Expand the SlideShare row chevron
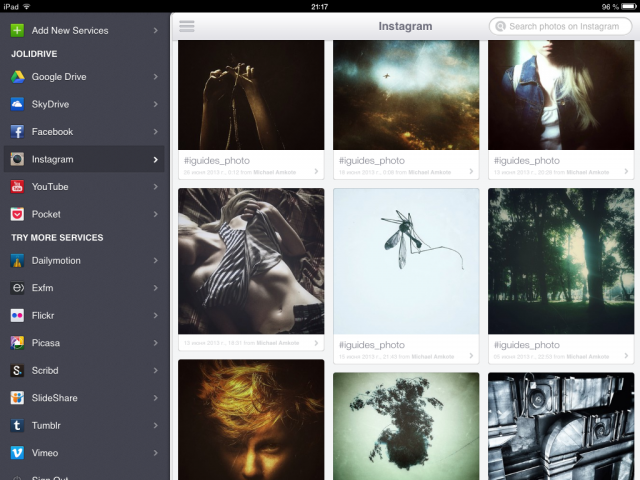 (x=156, y=398)
